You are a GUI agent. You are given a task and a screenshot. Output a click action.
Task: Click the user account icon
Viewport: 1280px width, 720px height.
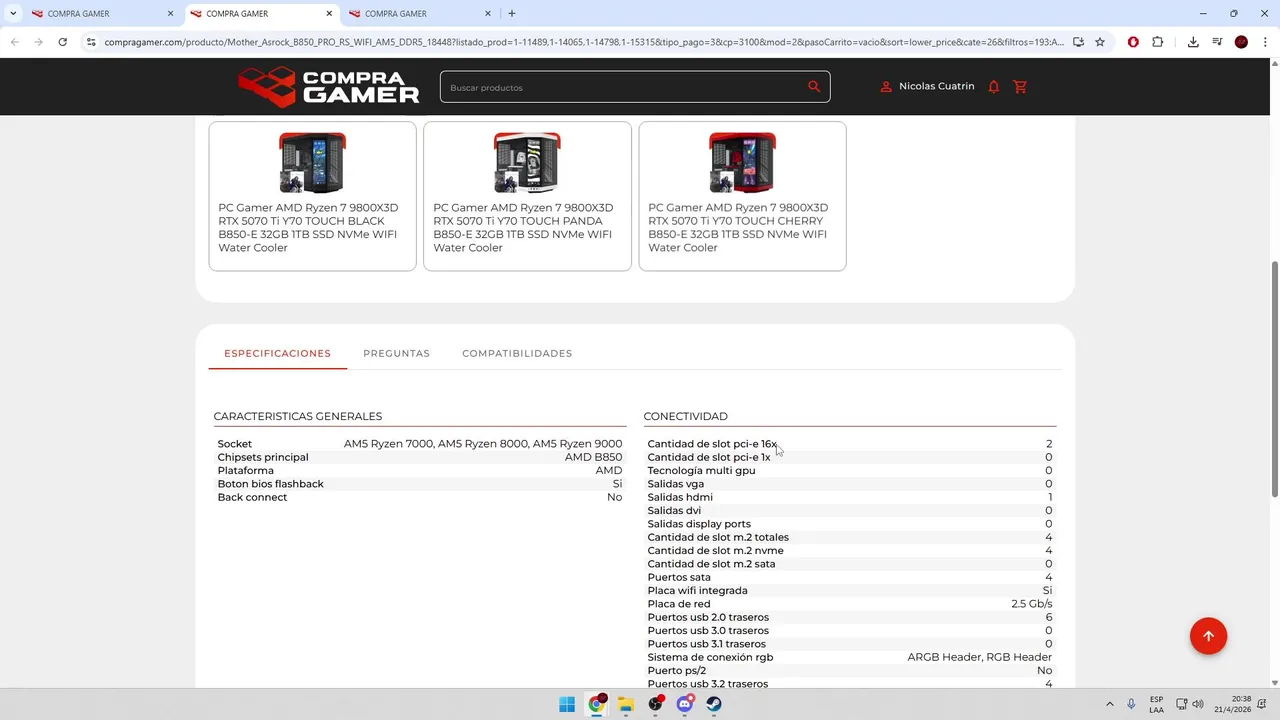[885, 87]
